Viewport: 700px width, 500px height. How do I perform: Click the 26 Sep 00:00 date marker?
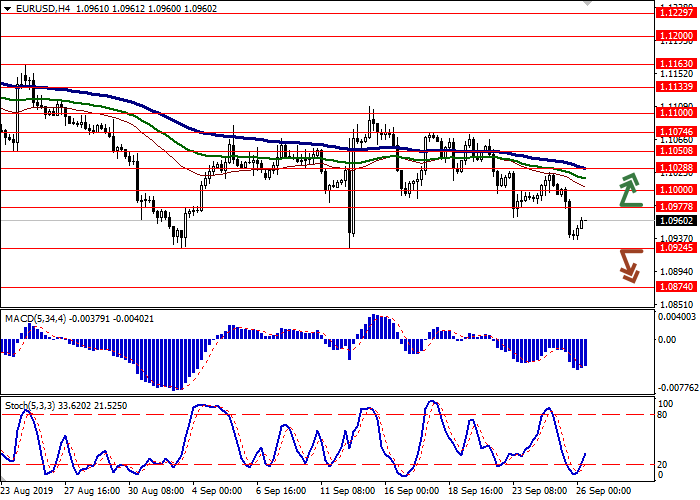pyautogui.click(x=605, y=493)
